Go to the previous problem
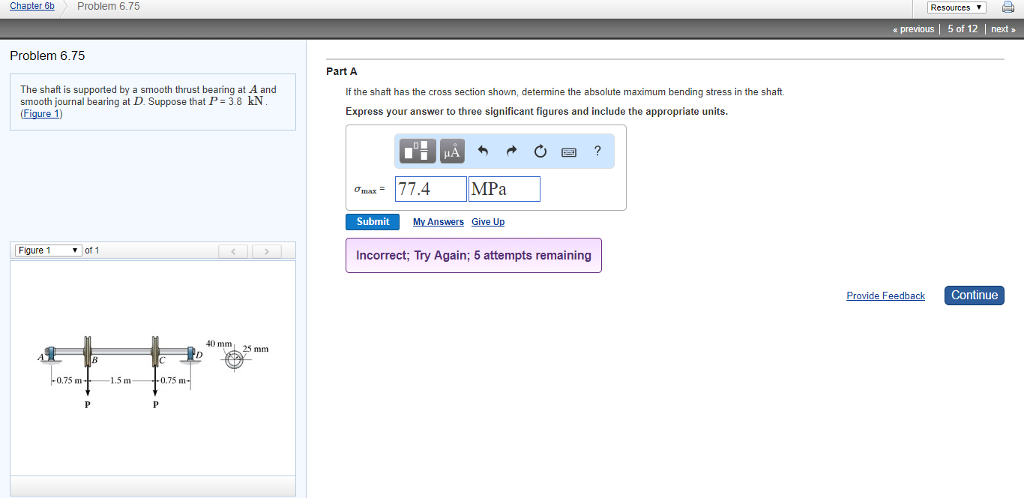 [913, 29]
